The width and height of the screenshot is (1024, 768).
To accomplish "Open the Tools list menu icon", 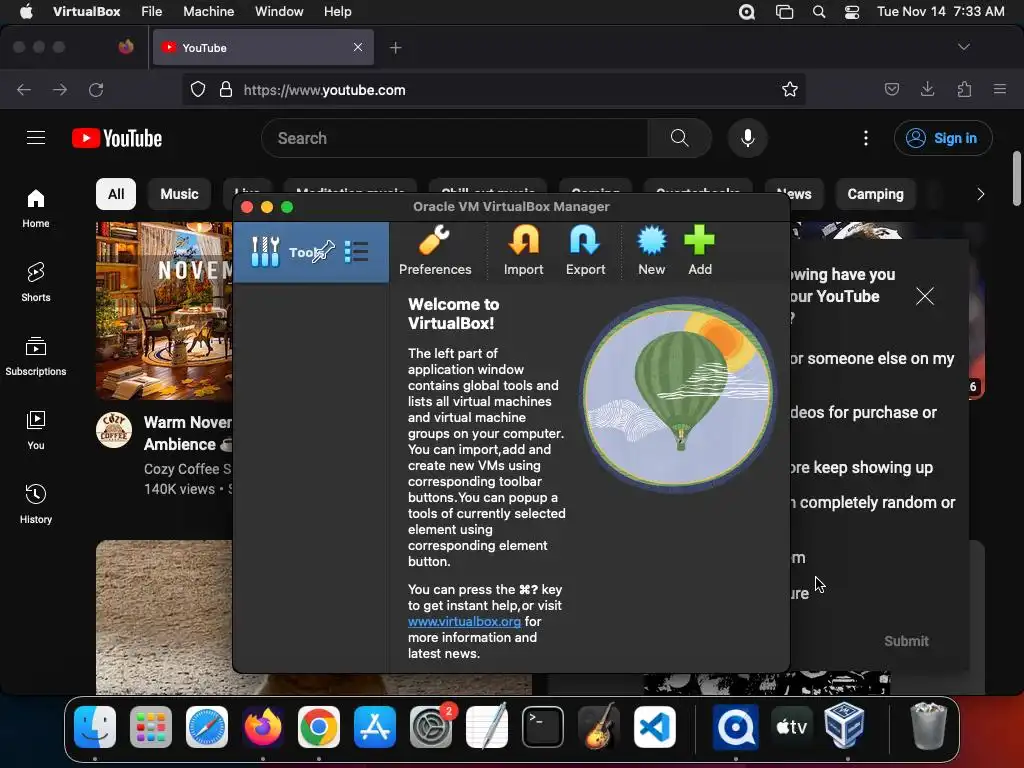I will [x=357, y=251].
